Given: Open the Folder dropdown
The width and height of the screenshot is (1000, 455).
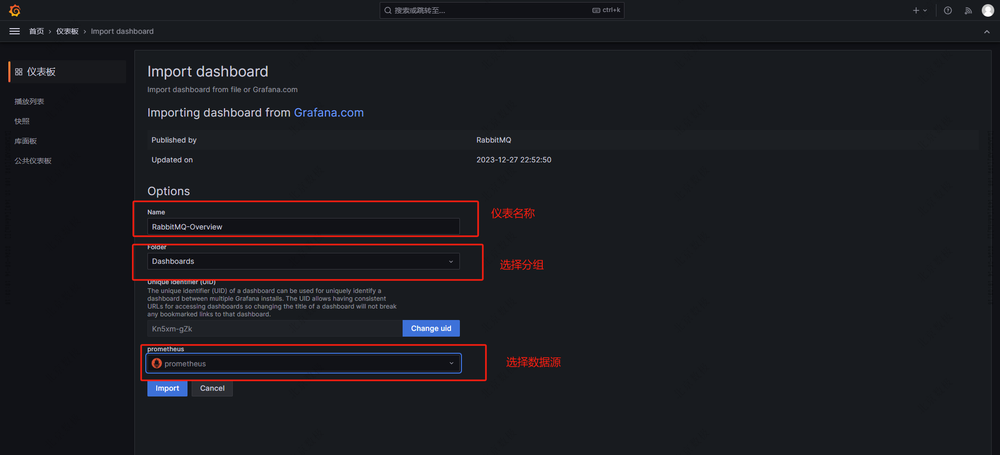Looking at the screenshot, I should click(x=304, y=261).
